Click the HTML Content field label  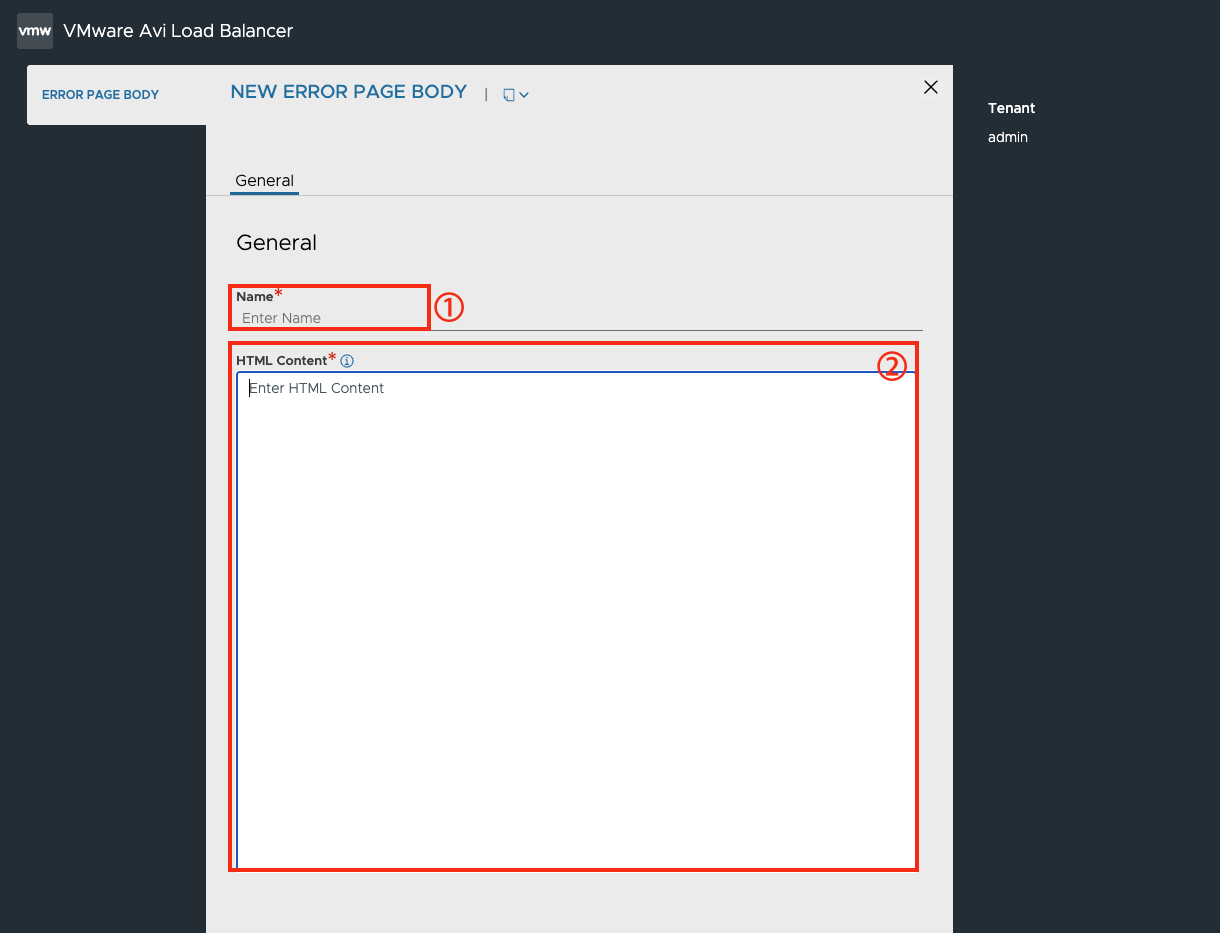pyautogui.click(x=281, y=361)
